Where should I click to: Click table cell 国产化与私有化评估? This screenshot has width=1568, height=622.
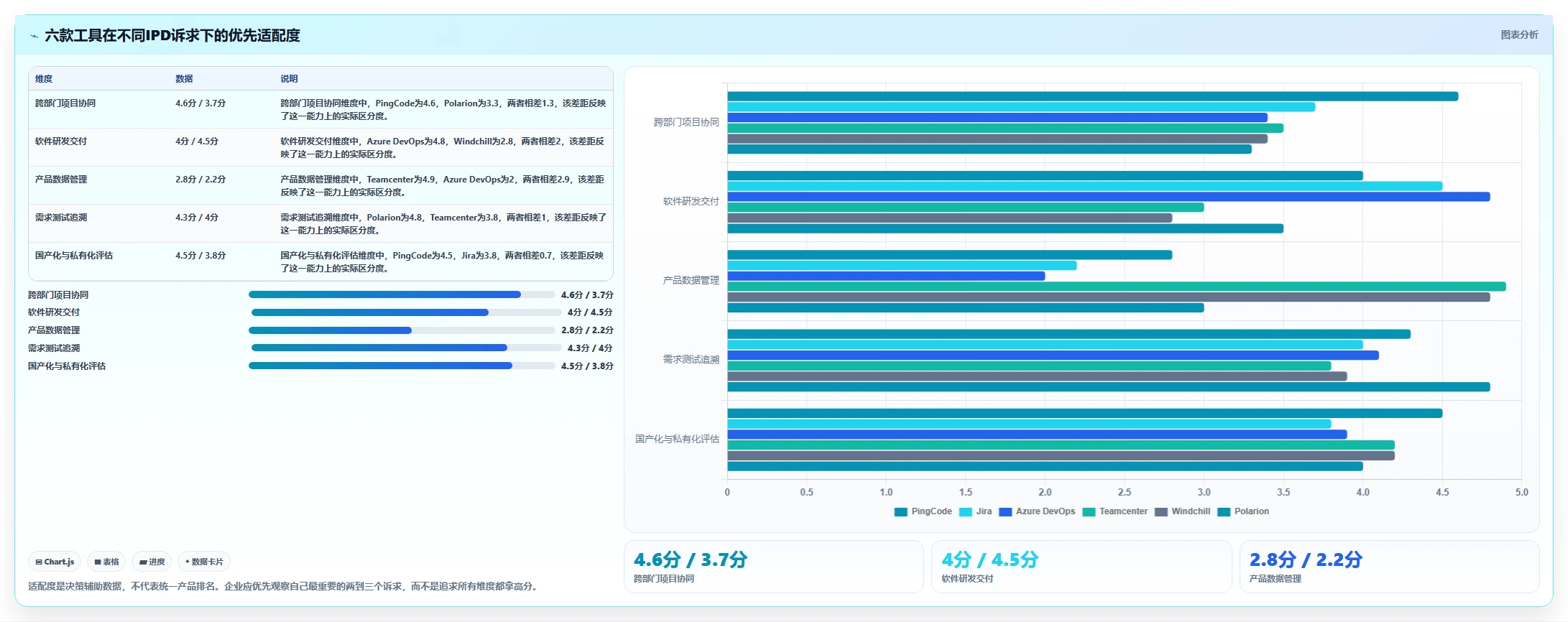74,256
